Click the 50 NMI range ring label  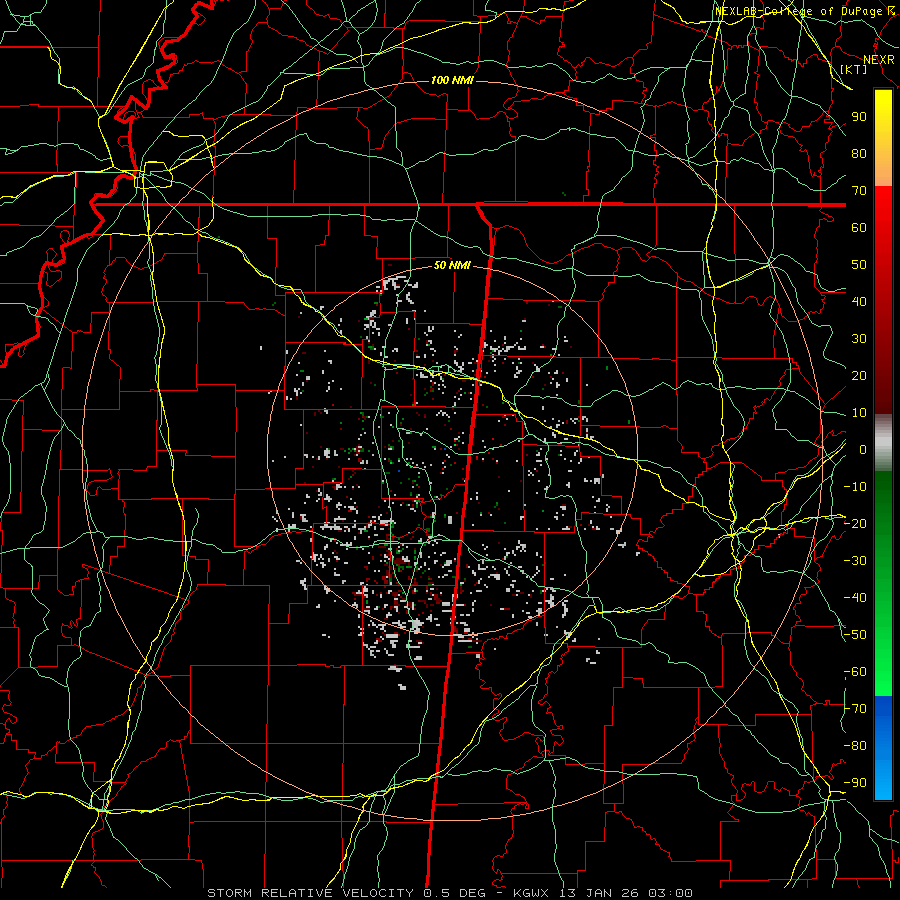coord(452,265)
